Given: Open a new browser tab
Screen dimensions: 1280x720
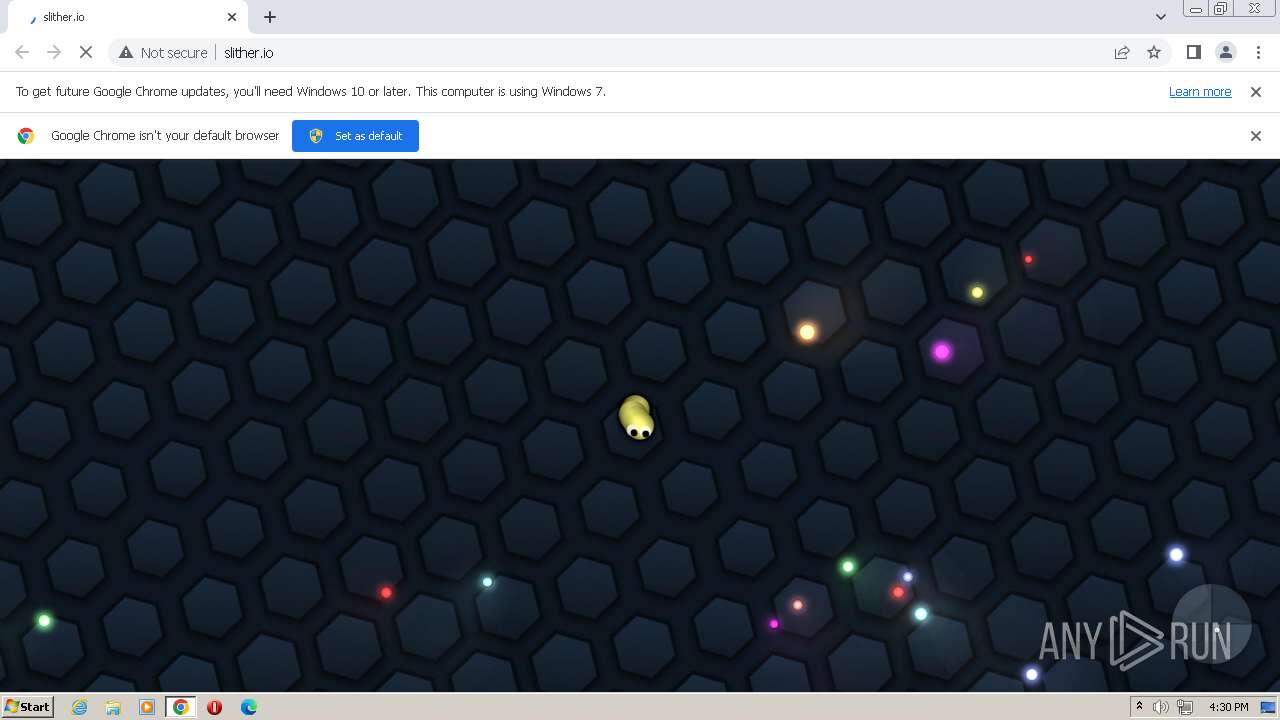Looking at the screenshot, I should tap(270, 17).
